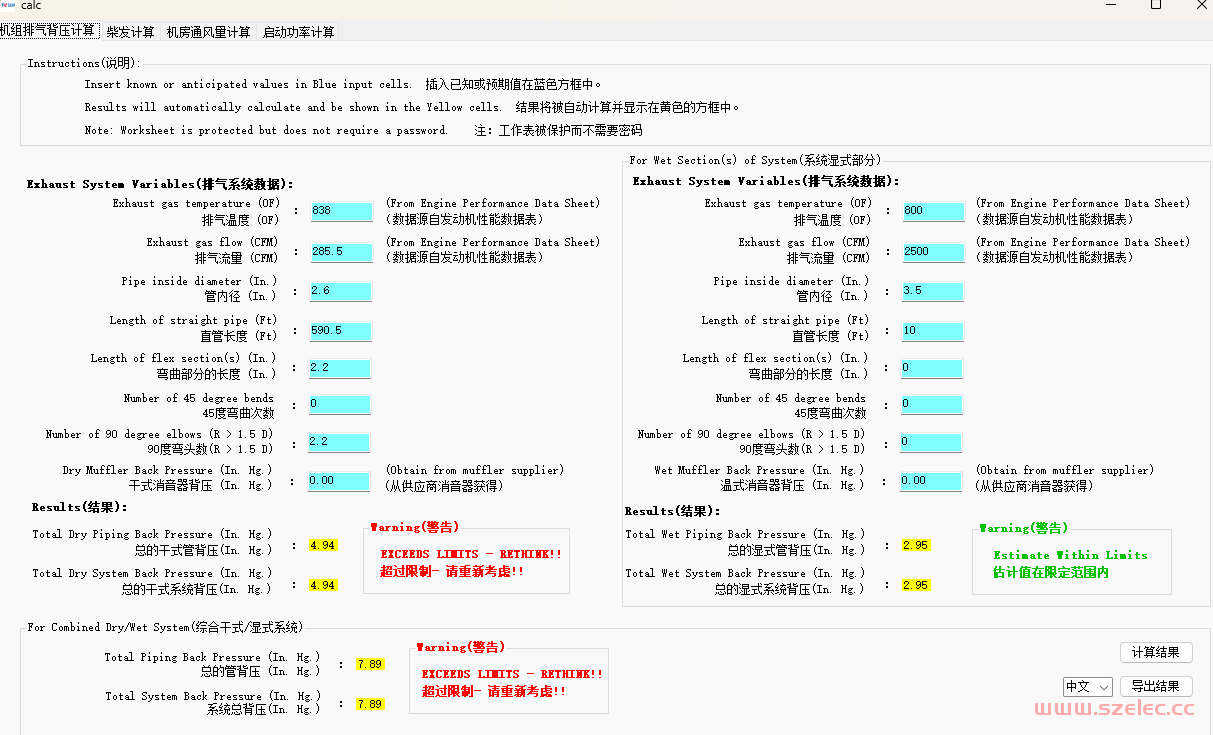This screenshot has height=735, width=1213.
Task: Click wet pipe inside diameter field 3.5
Action: [x=932, y=291]
